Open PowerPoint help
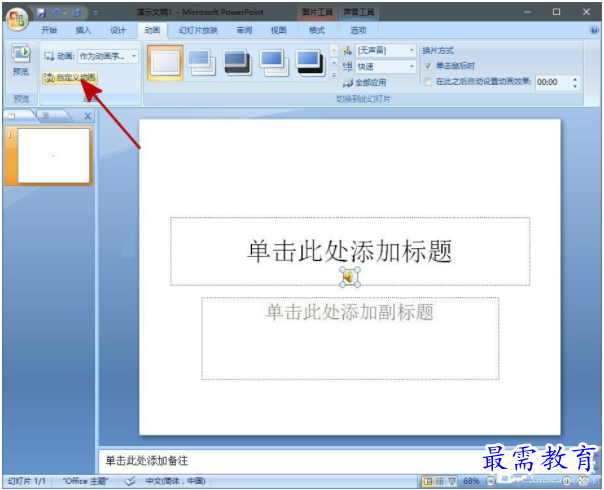This screenshot has width=604, height=490. point(594,30)
